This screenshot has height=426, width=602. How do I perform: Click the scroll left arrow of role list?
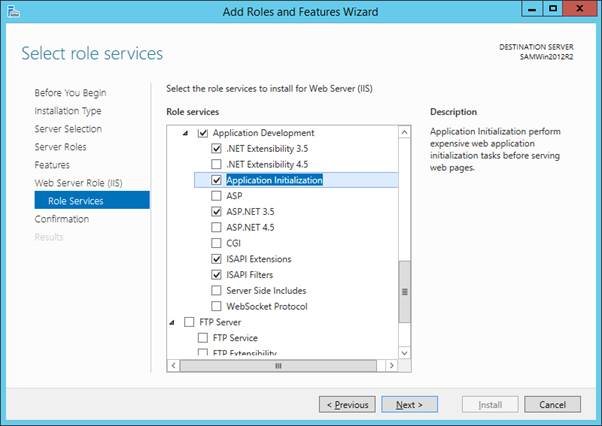coord(174,365)
